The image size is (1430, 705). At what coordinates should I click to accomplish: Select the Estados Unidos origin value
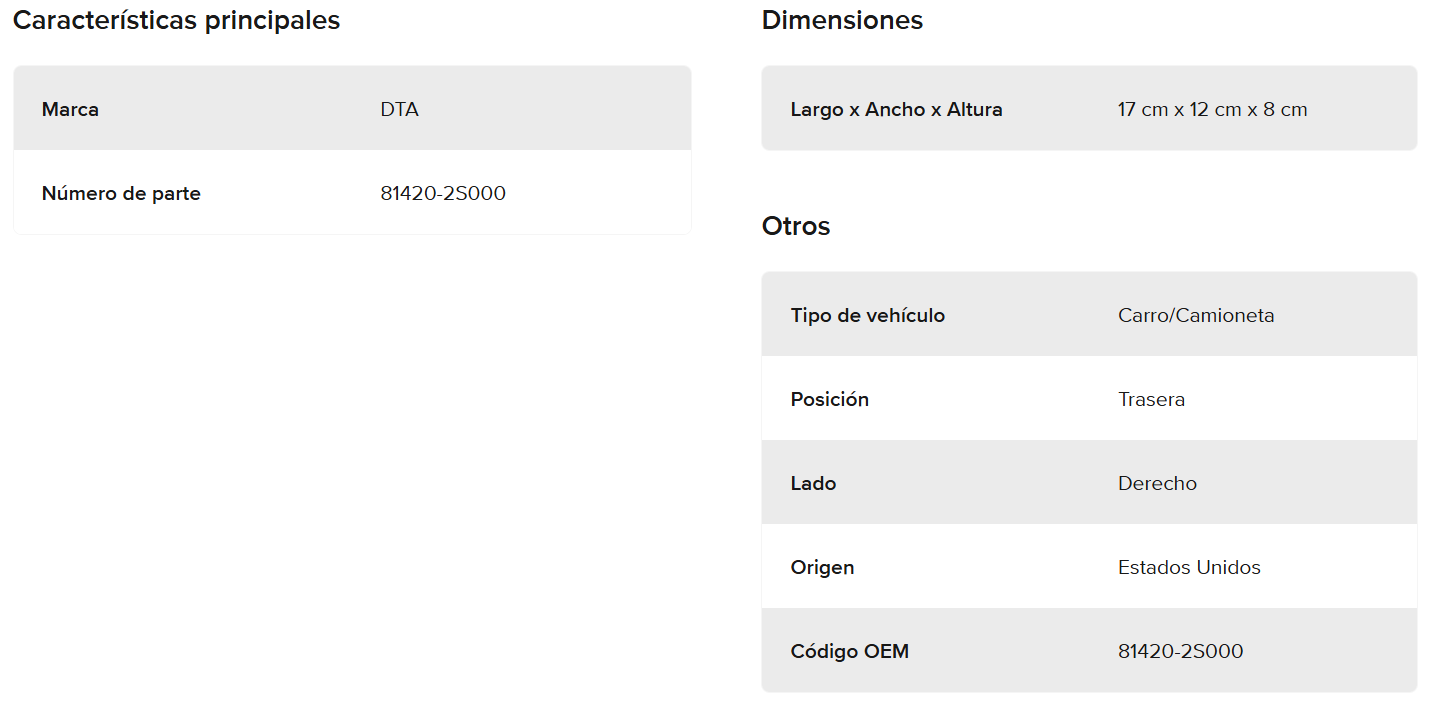[x=1189, y=568]
